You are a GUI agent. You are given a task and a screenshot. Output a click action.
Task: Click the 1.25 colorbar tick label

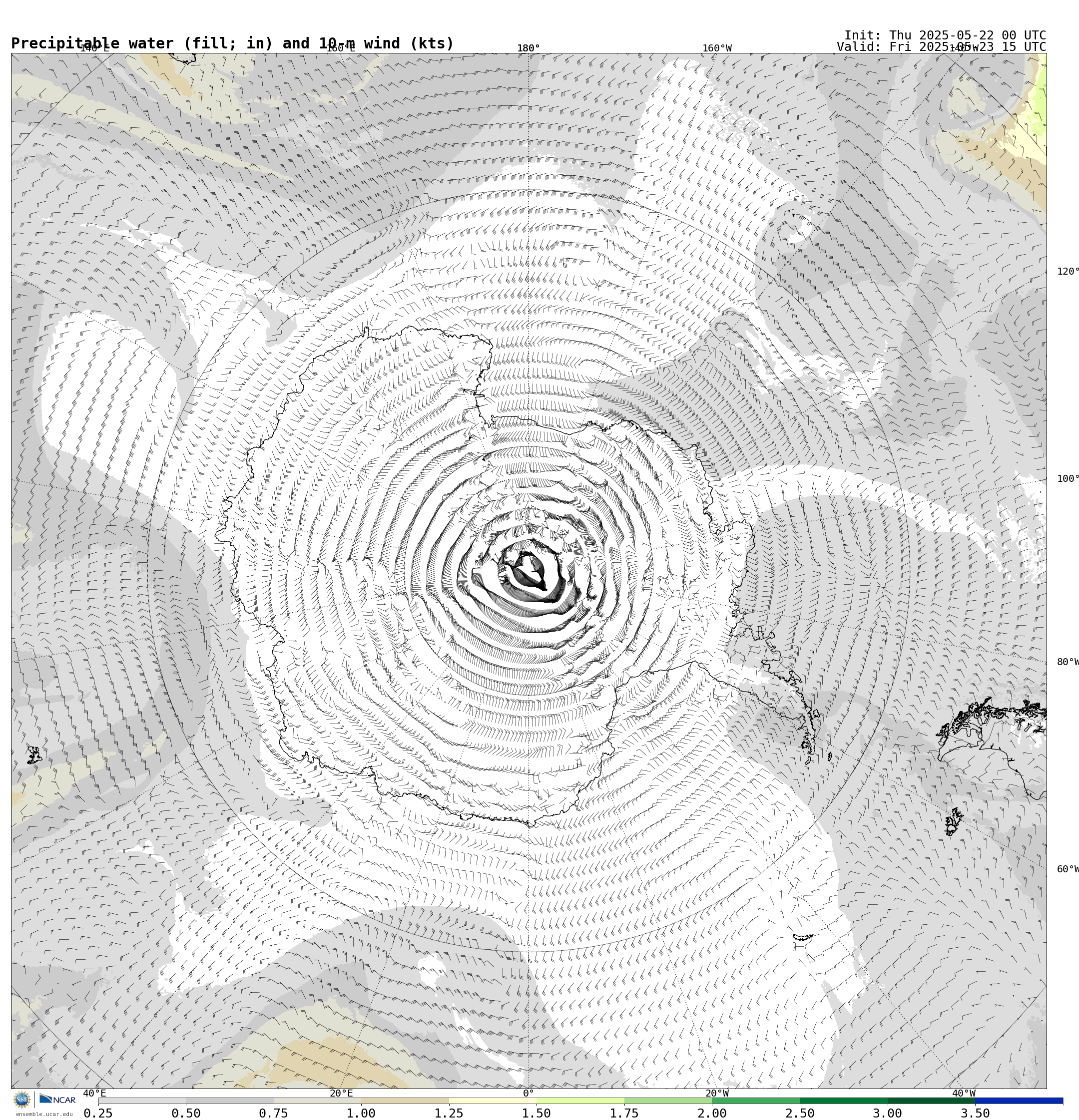[x=449, y=1113]
